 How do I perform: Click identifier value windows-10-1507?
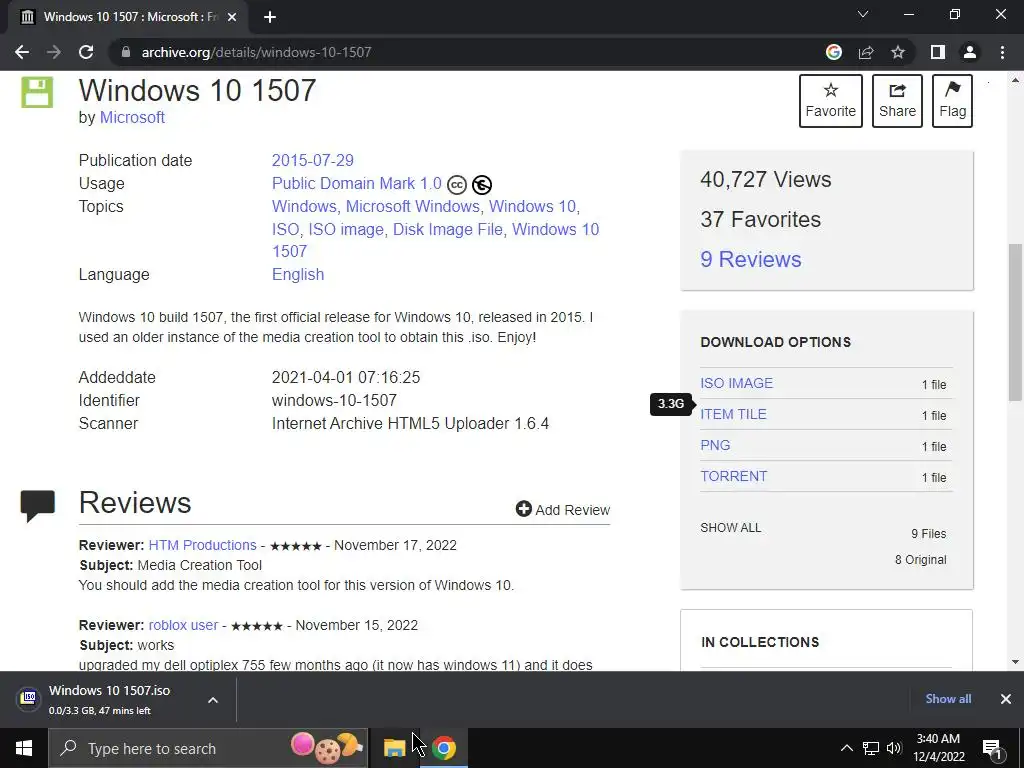pos(334,400)
